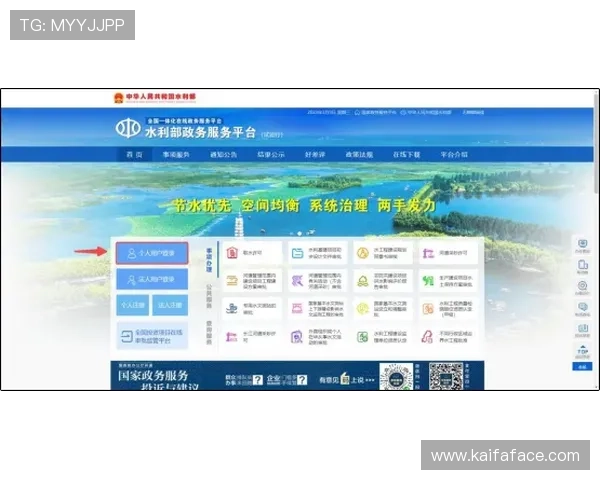Viewport: 600px width, 480px height.
Task: Open 全国投资项目在线审批监管平台 link
Action: (152, 336)
